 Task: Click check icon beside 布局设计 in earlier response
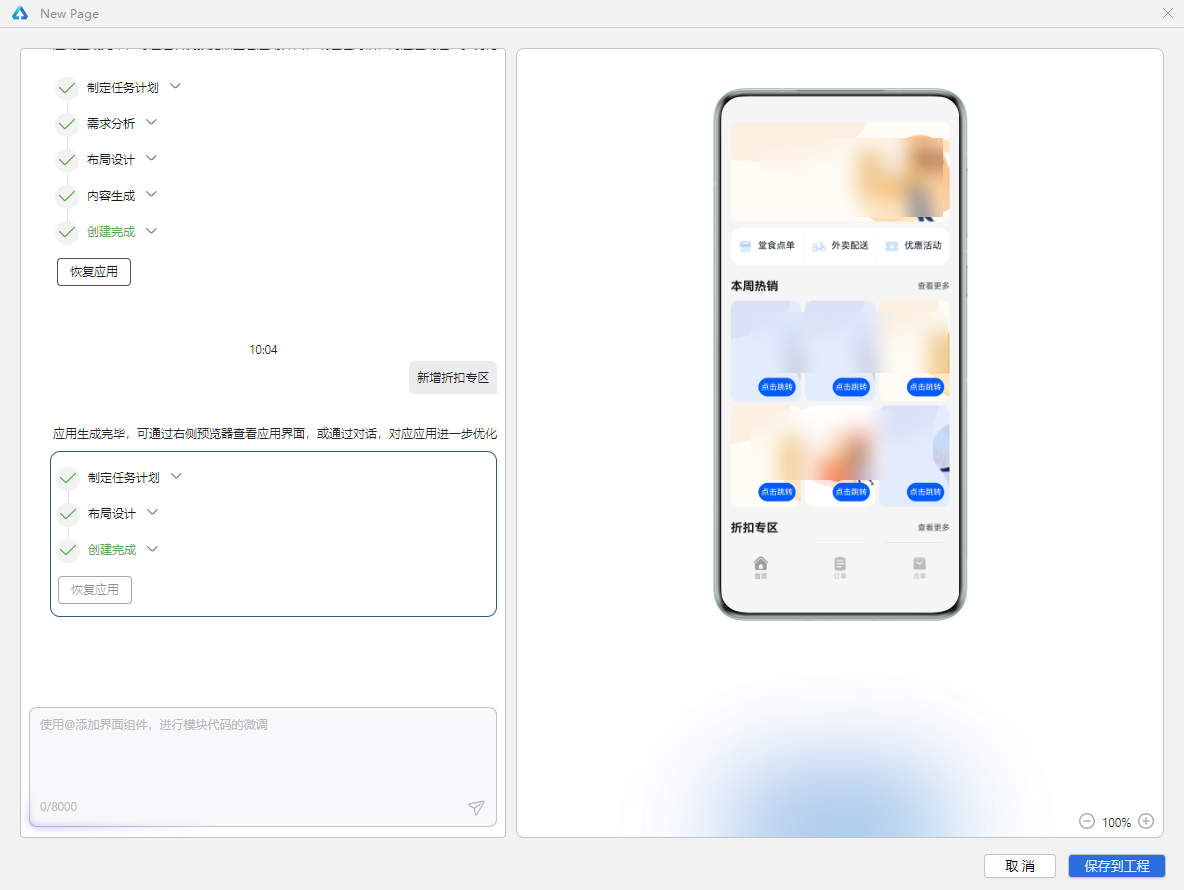(x=67, y=160)
